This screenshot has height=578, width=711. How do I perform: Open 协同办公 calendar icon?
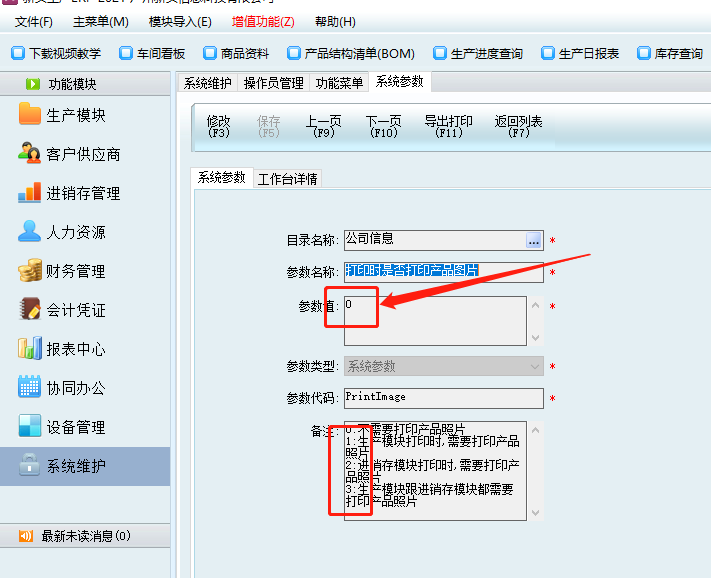point(29,388)
